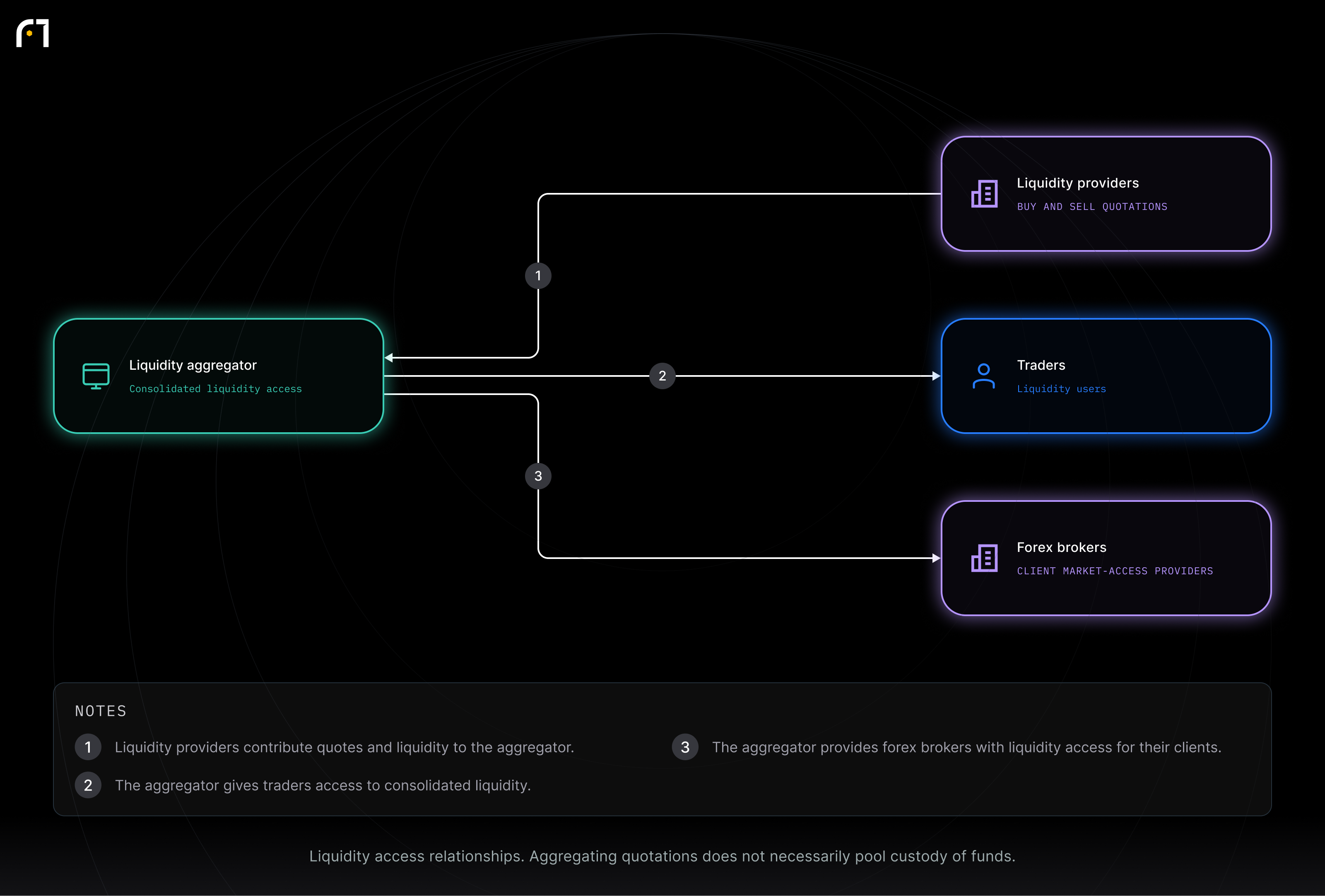Click the person icon in the Traders card
The height and width of the screenshot is (896, 1325).
click(x=983, y=376)
